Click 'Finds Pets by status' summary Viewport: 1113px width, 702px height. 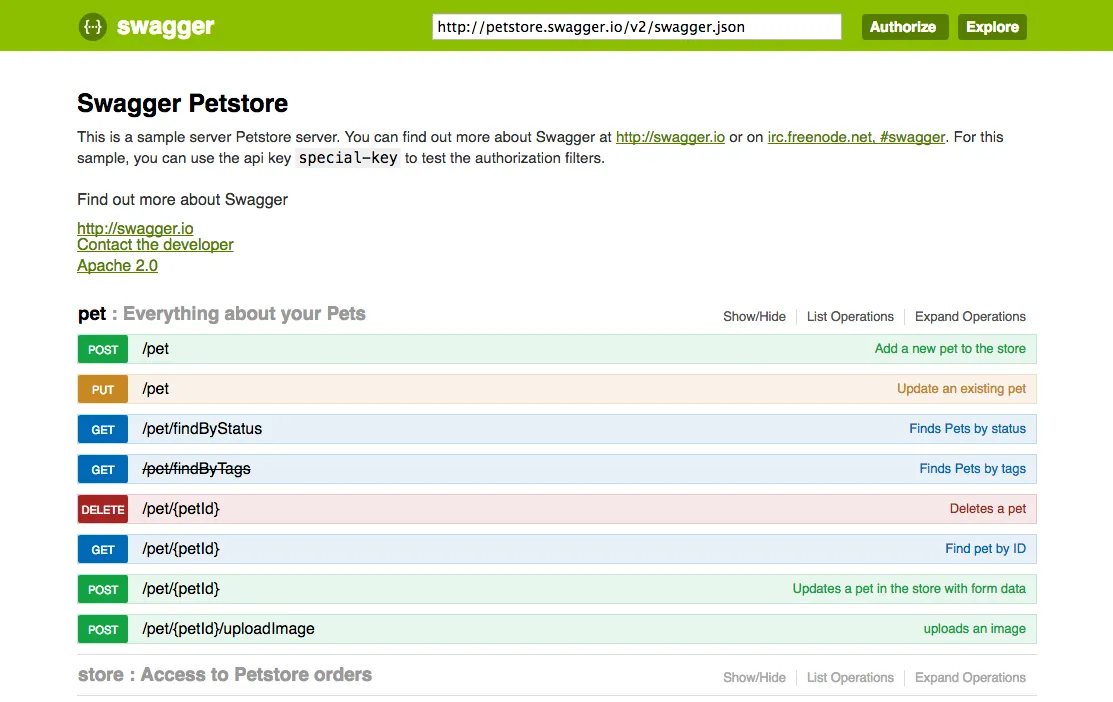tap(967, 429)
